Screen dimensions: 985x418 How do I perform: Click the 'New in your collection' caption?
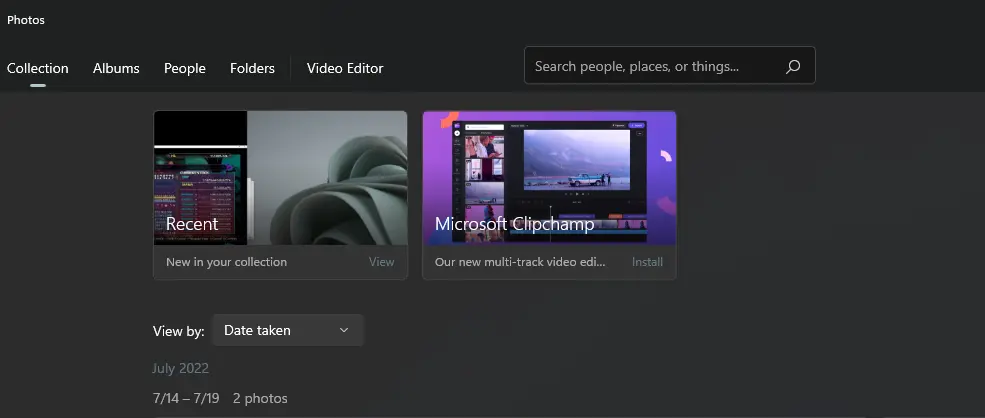(x=226, y=262)
